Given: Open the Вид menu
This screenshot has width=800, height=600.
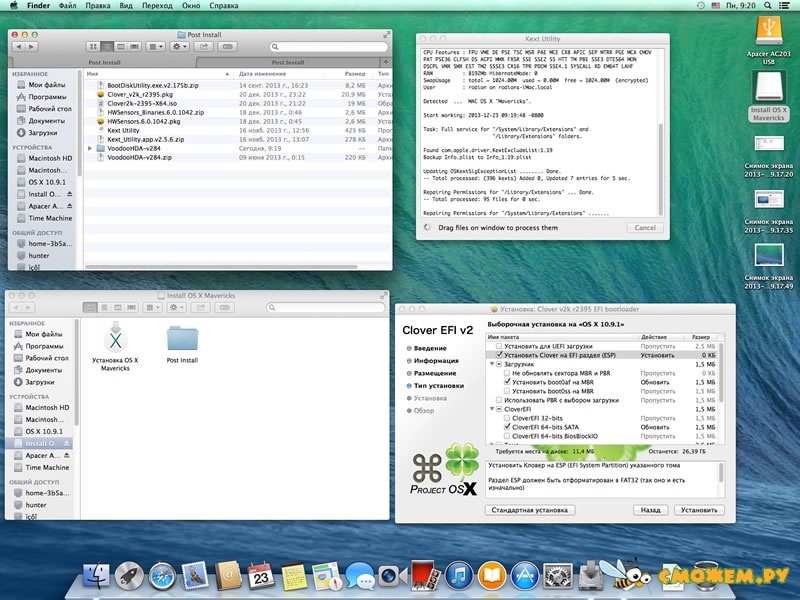Looking at the screenshot, I should pyautogui.click(x=126, y=6).
